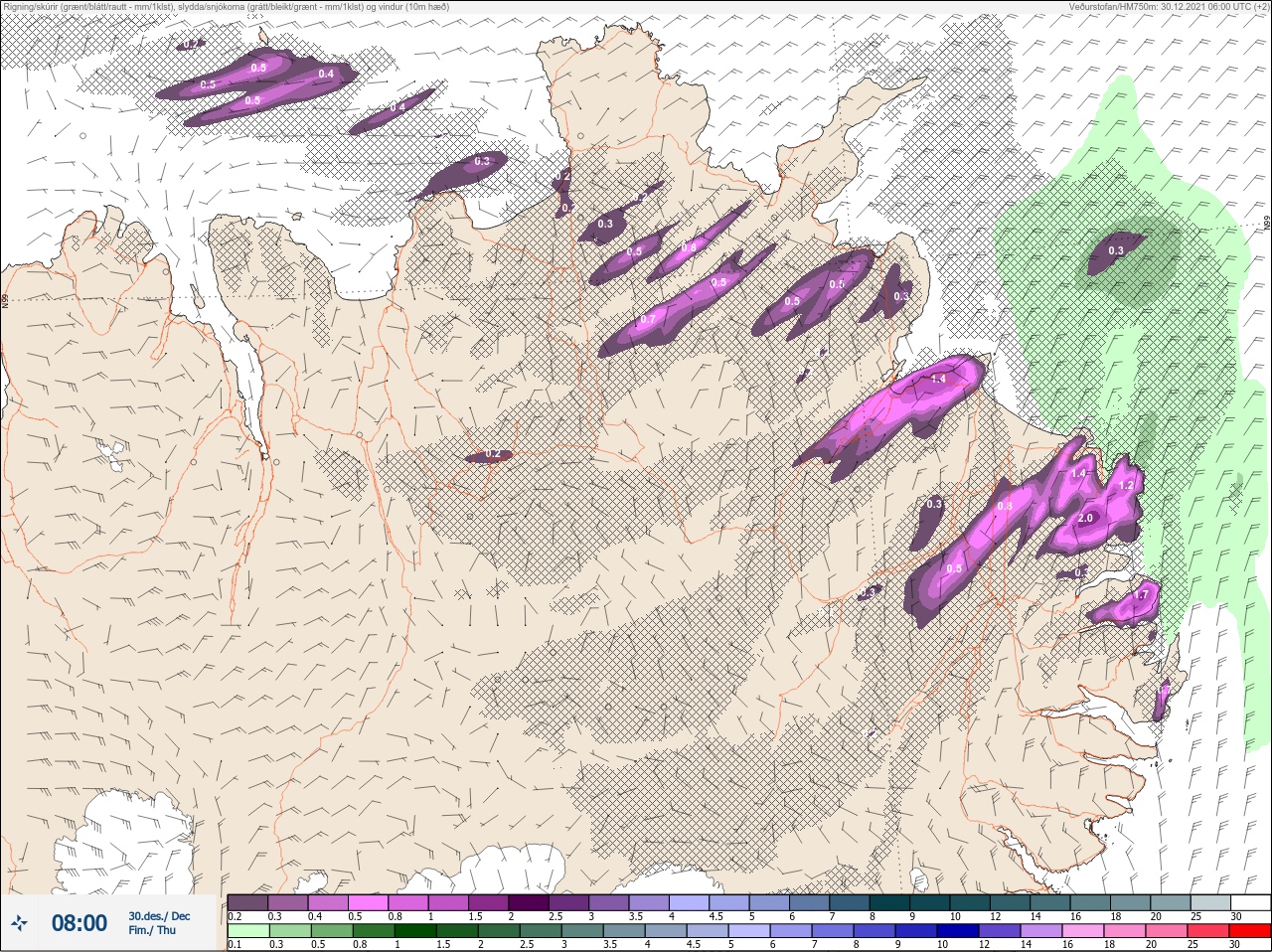Click the 0.7 precipitation value on the map

(x=648, y=320)
